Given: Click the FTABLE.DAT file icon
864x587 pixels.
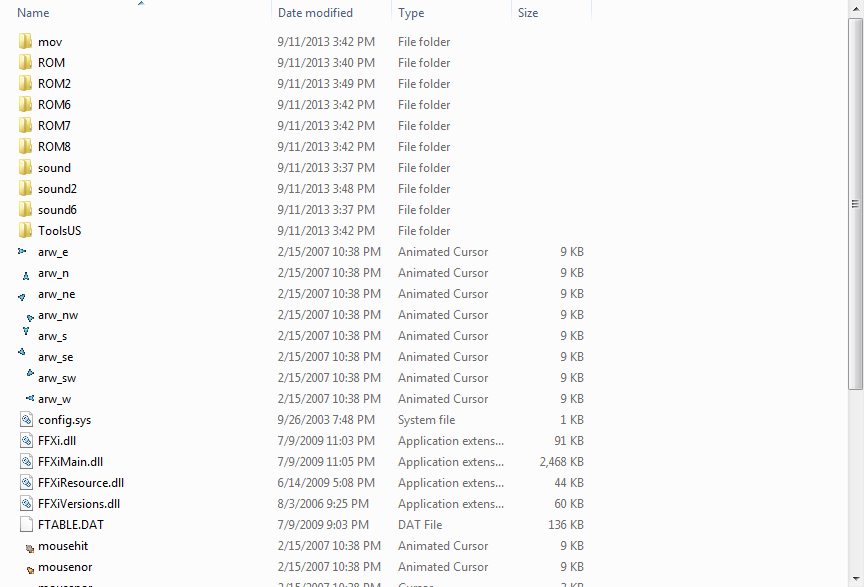Looking at the screenshot, I should 26,525.
